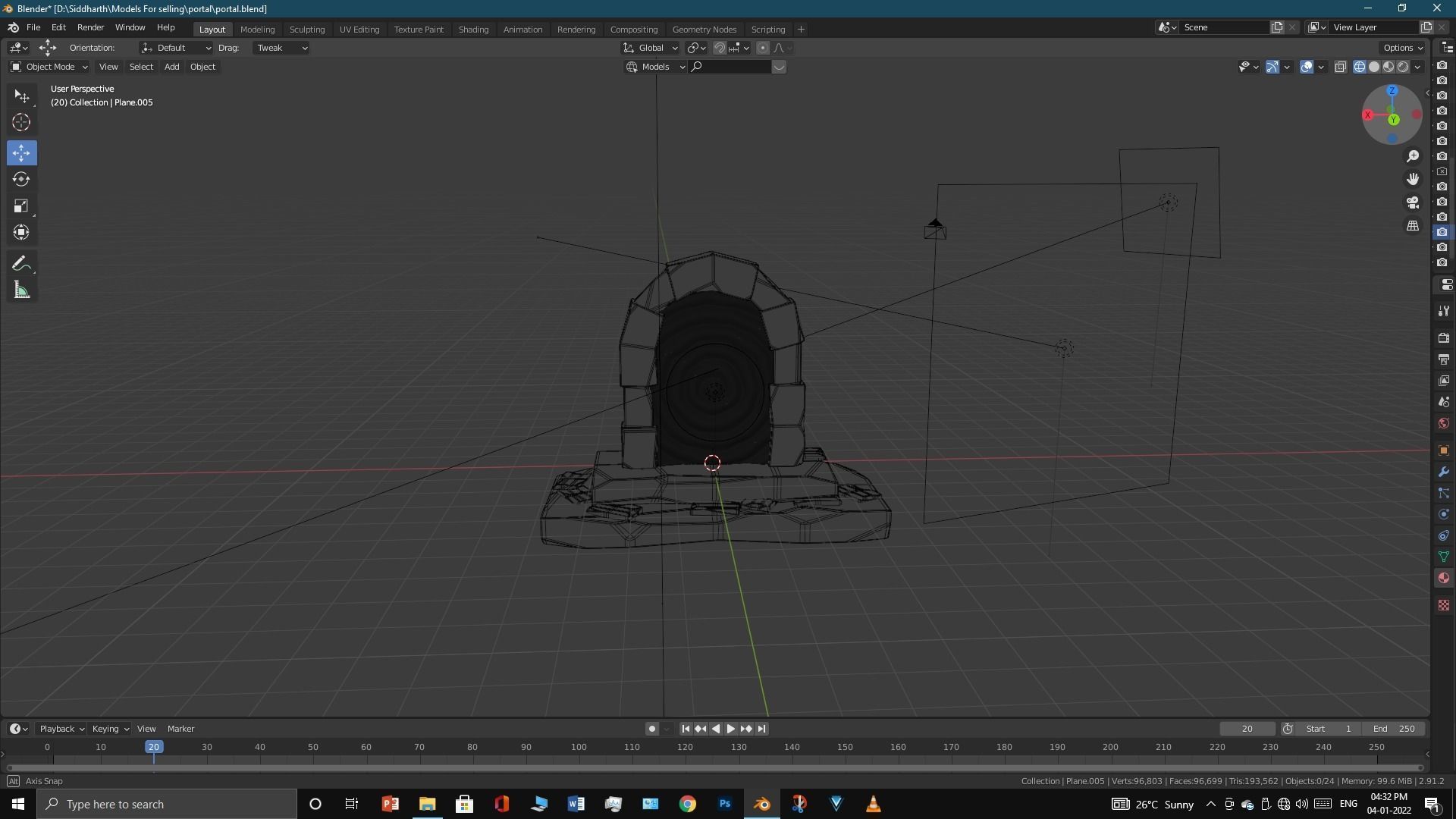Open the Object Mode dropdown
Screen dimensions: 1456x819
tap(49, 67)
